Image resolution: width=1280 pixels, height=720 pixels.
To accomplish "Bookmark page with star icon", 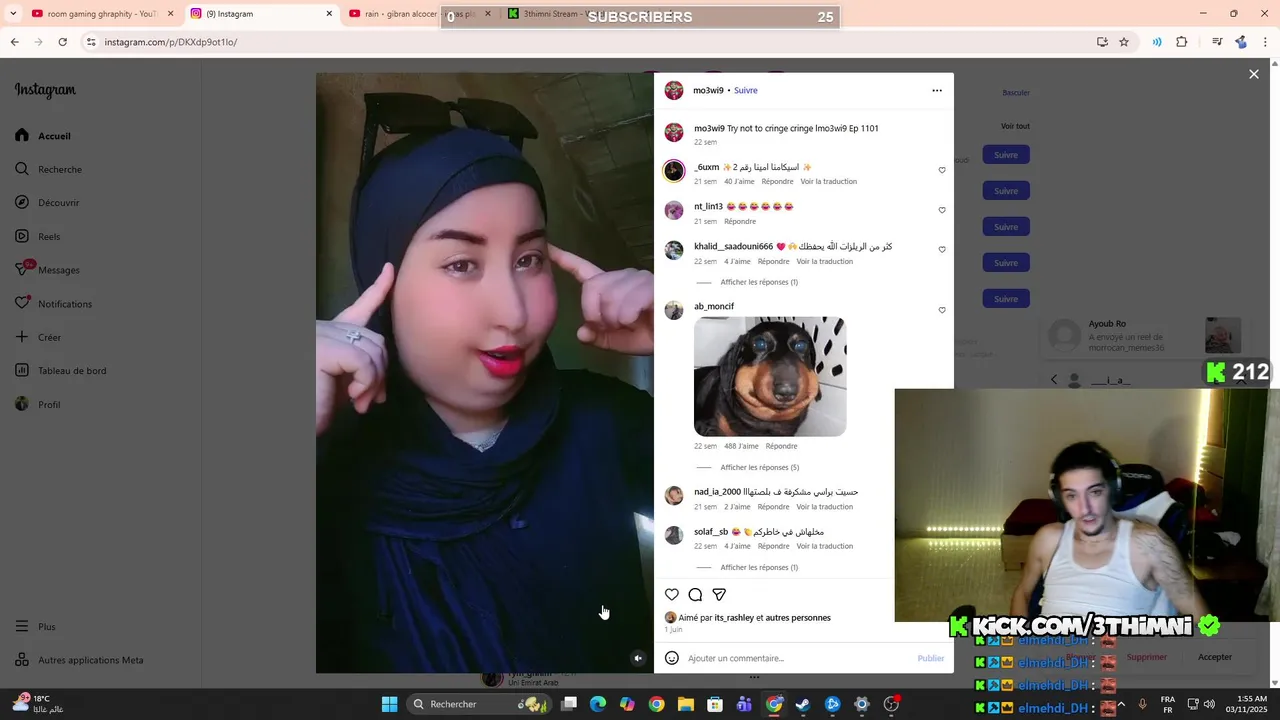I will tap(1124, 42).
